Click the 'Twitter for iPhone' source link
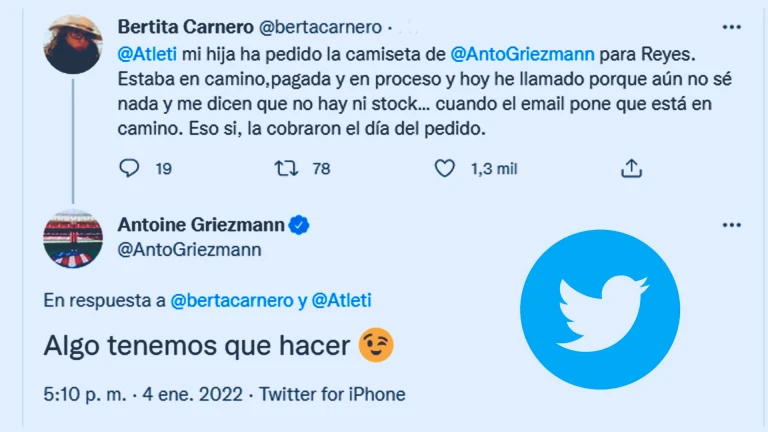This screenshot has width=768, height=432. coord(332,394)
